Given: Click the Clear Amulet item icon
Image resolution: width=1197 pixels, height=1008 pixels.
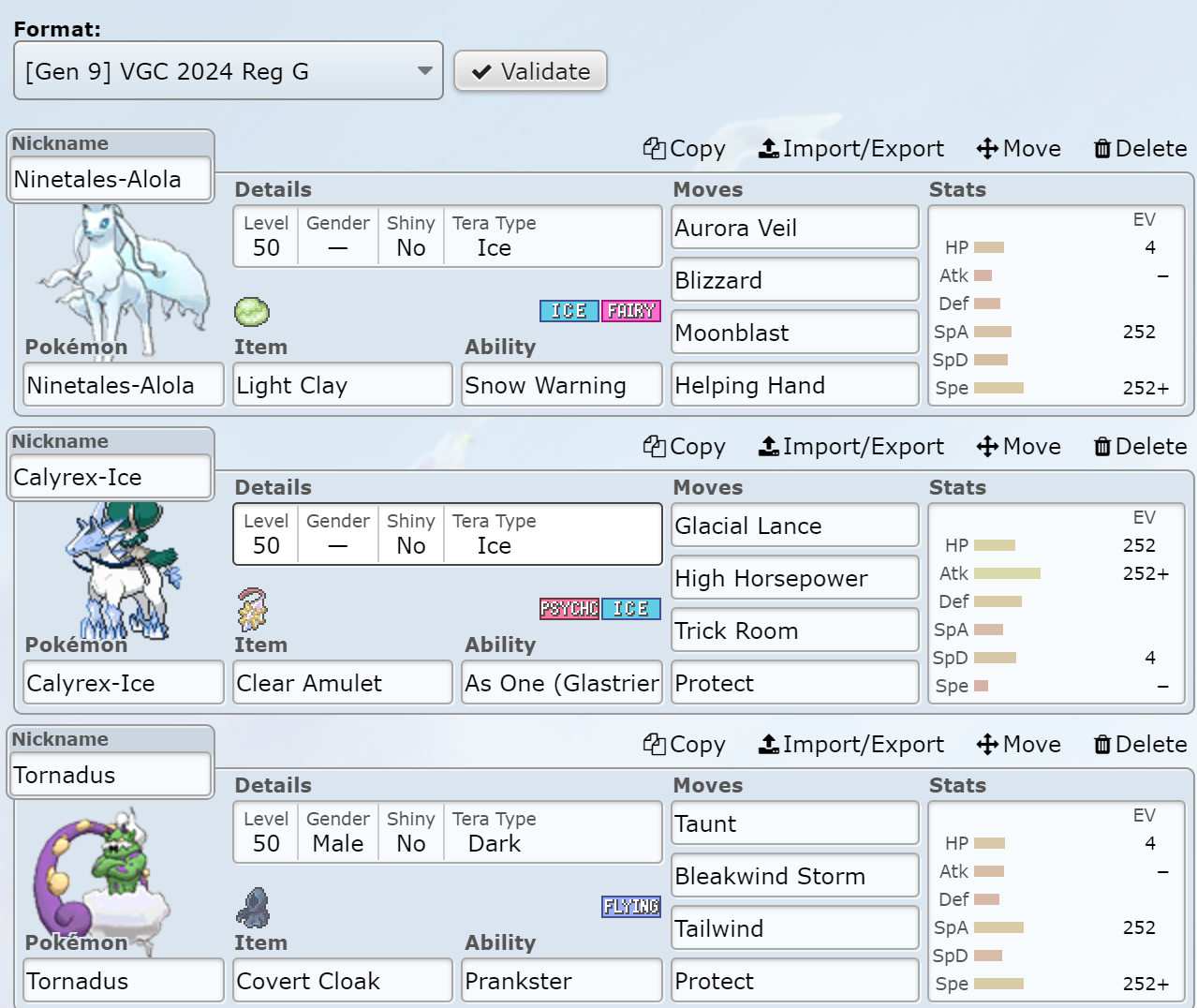Looking at the screenshot, I should pyautogui.click(x=252, y=609).
